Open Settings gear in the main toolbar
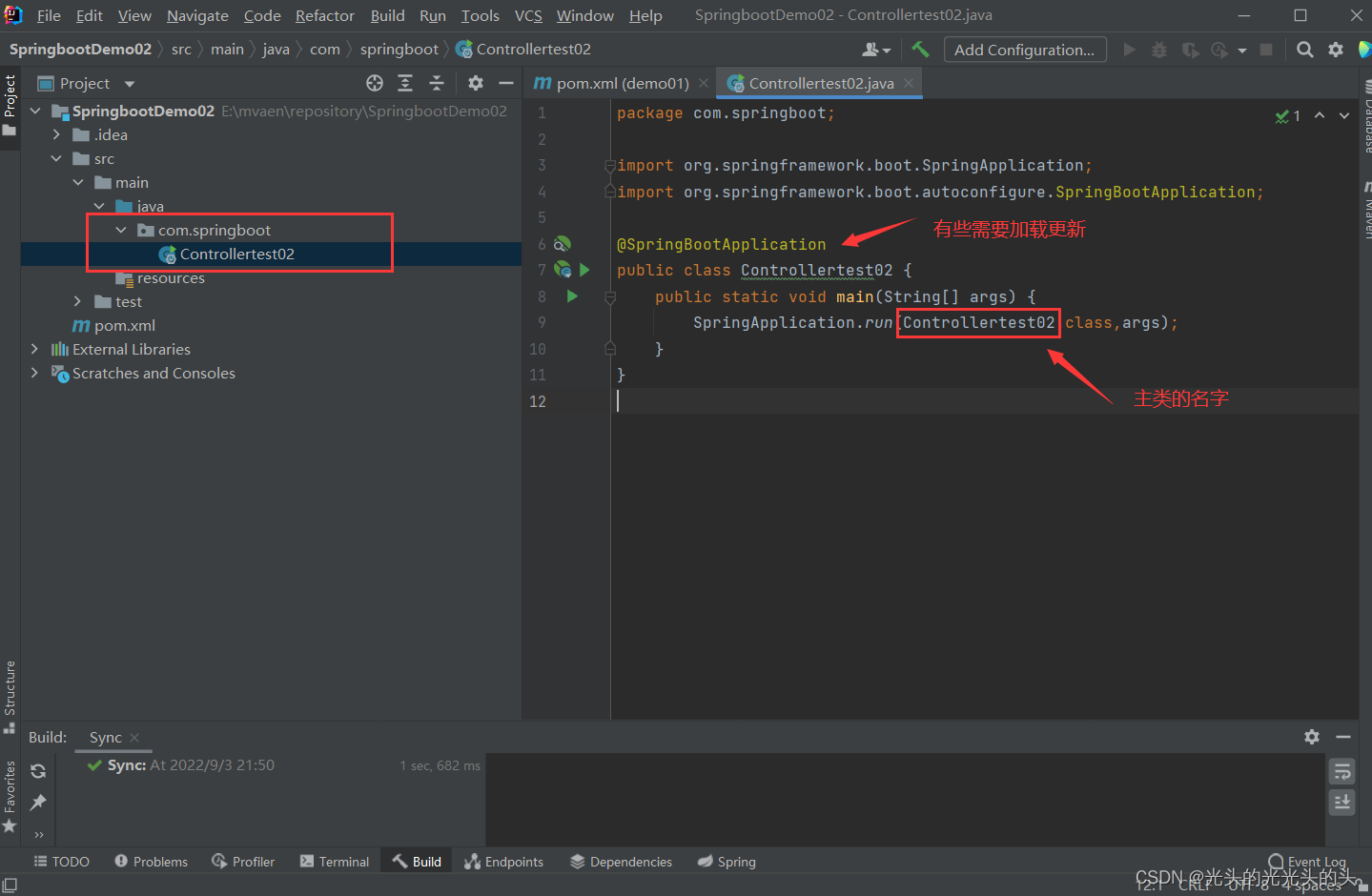Viewport: 1372px width, 896px height. [1335, 49]
